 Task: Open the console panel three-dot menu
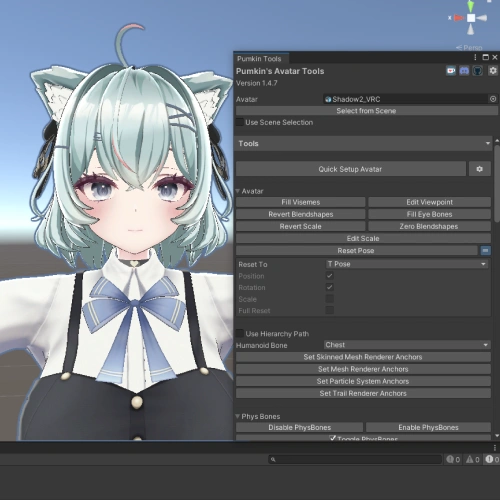(x=495, y=447)
